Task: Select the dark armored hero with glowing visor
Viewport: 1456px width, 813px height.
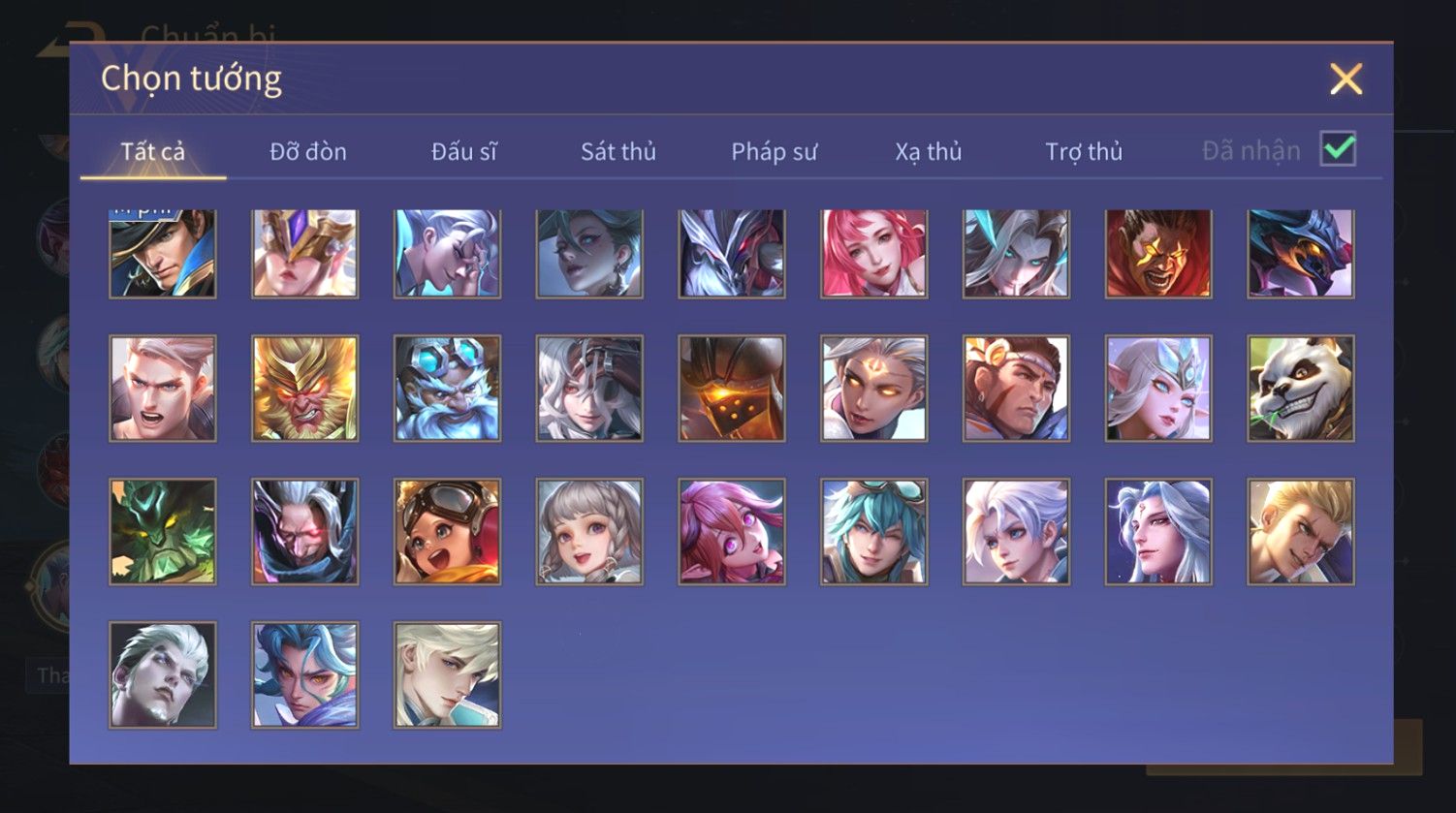Action: coord(732,389)
